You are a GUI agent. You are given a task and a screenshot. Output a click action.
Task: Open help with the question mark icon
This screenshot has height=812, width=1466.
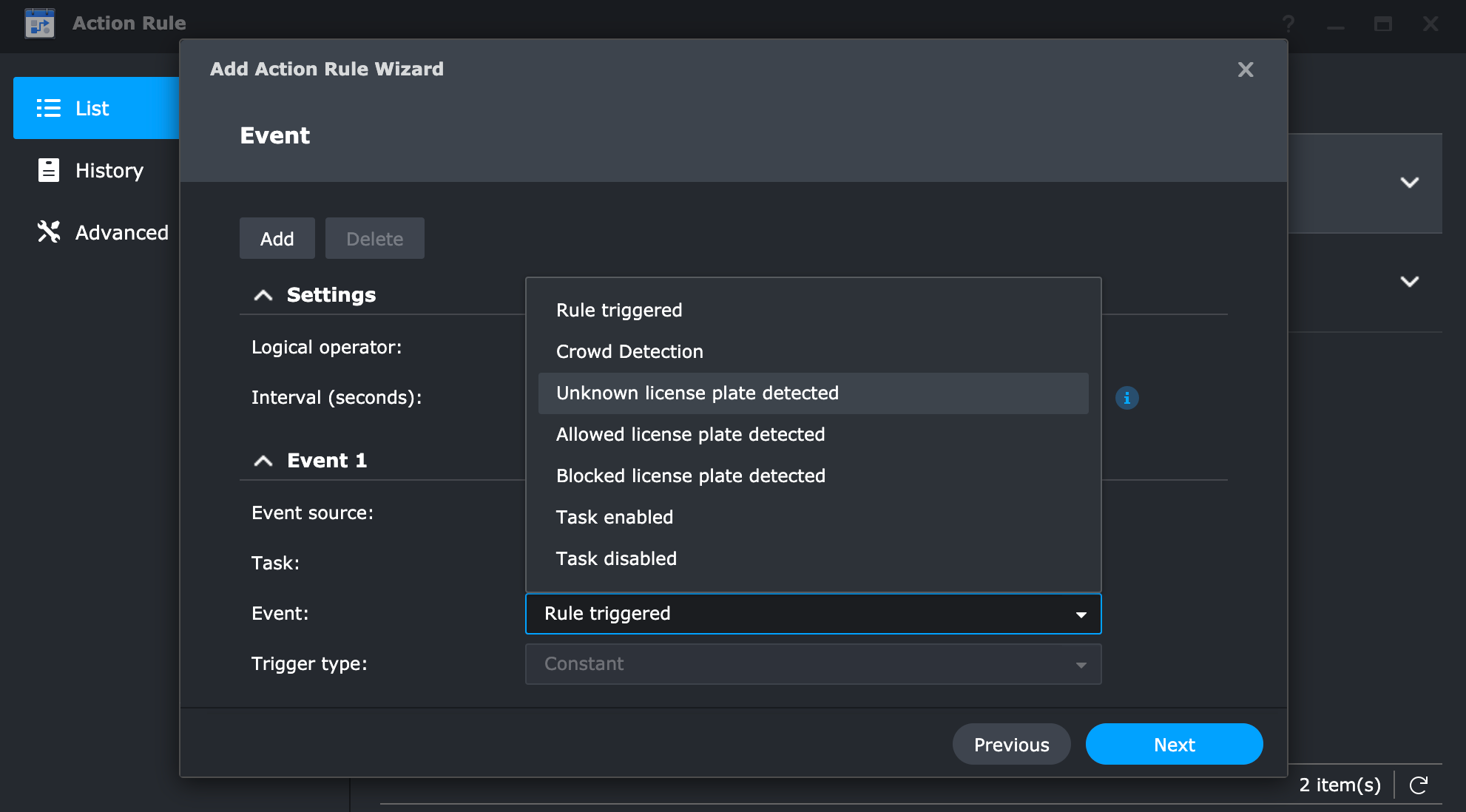1288,24
